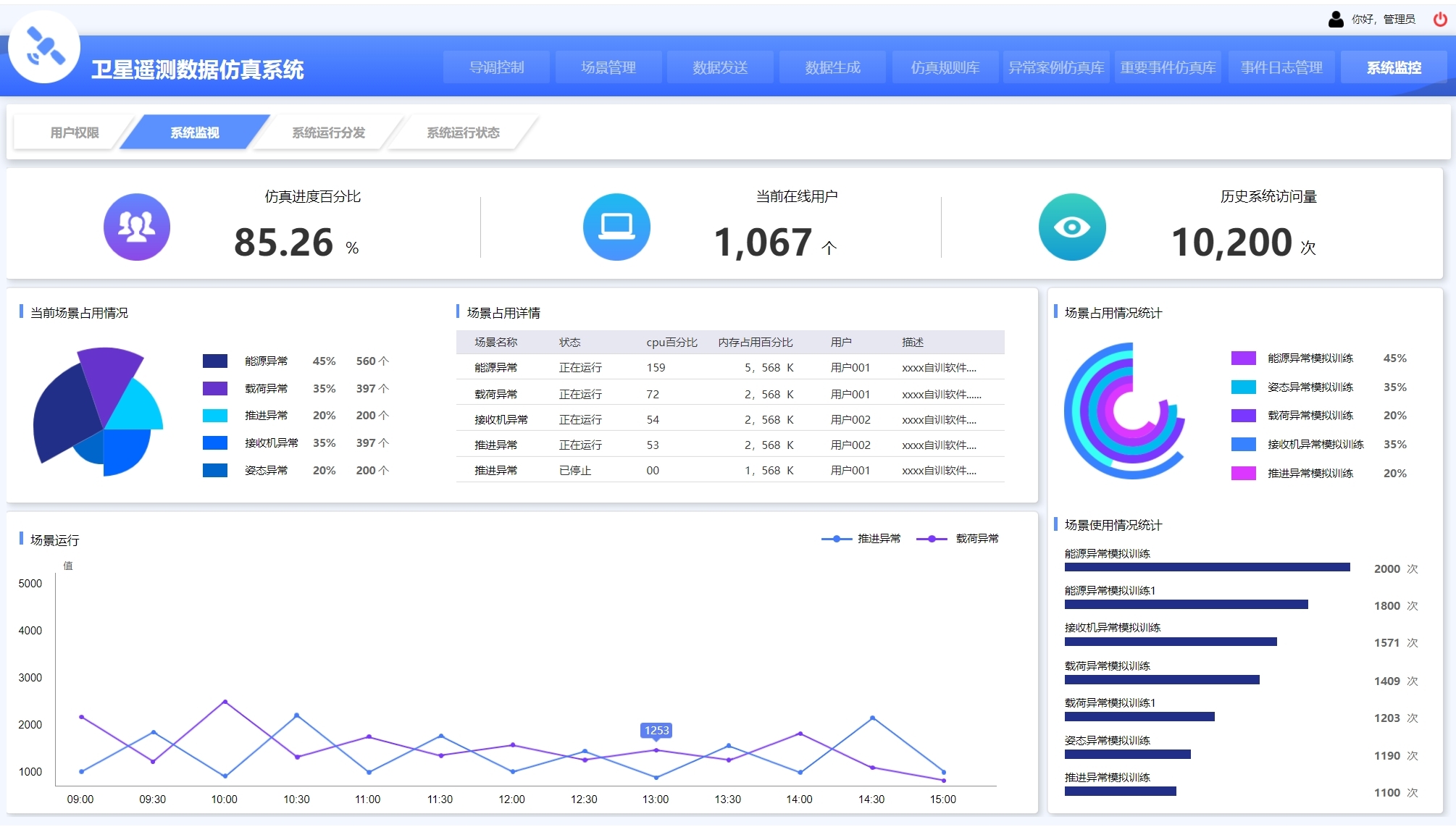The height and width of the screenshot is (827, 1456).
Task: Click the cpu百分比 column header
Action: [x=672, y=342]
